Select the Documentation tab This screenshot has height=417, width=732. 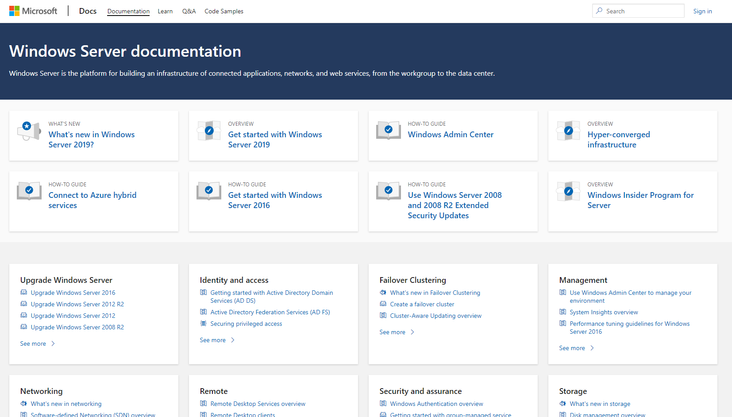pos(128,11)
